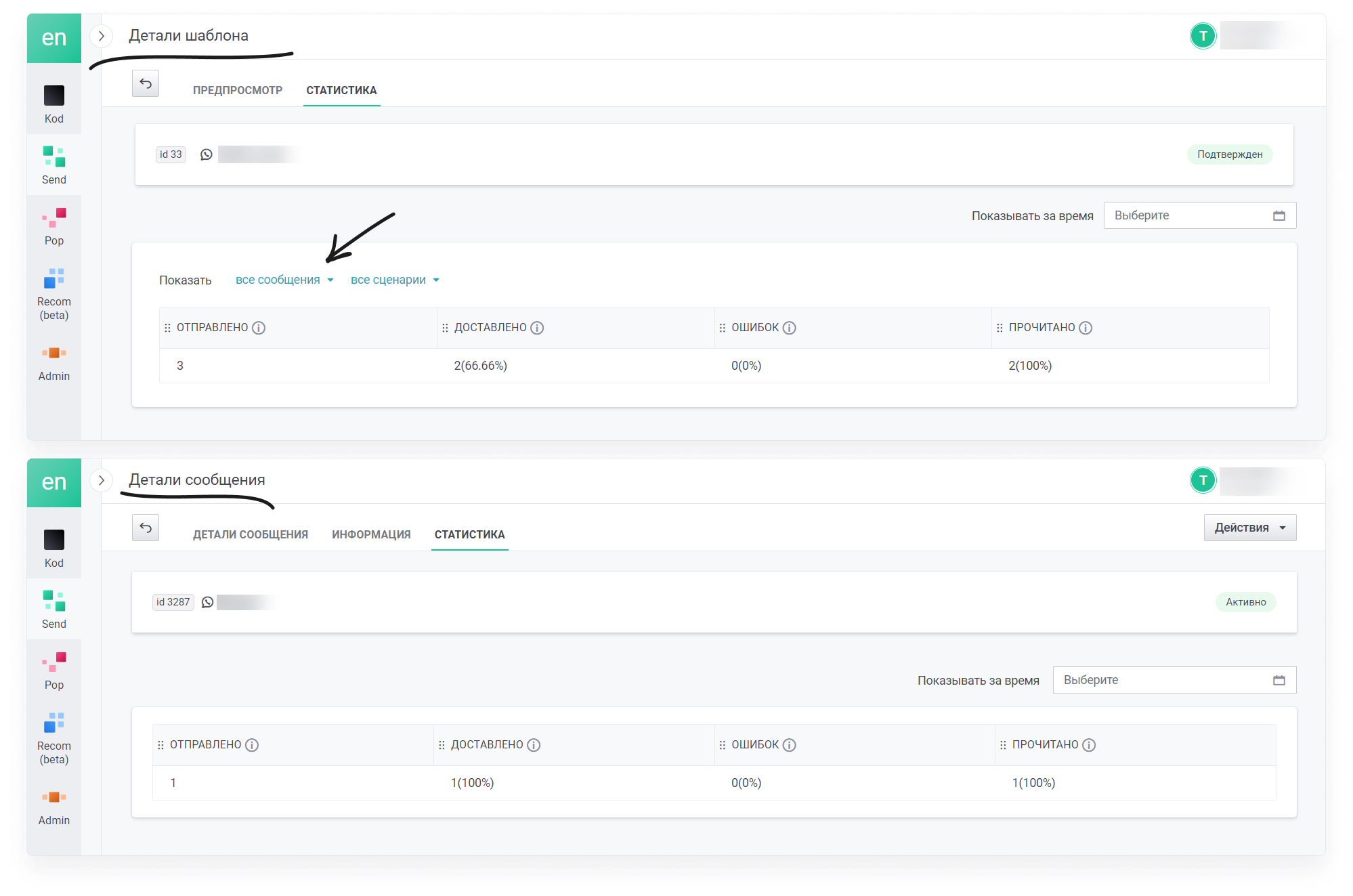Click WhatsApp icon beside id 33
The width and height of the screenshot is (1353, 896).
[x=207, y=154]
